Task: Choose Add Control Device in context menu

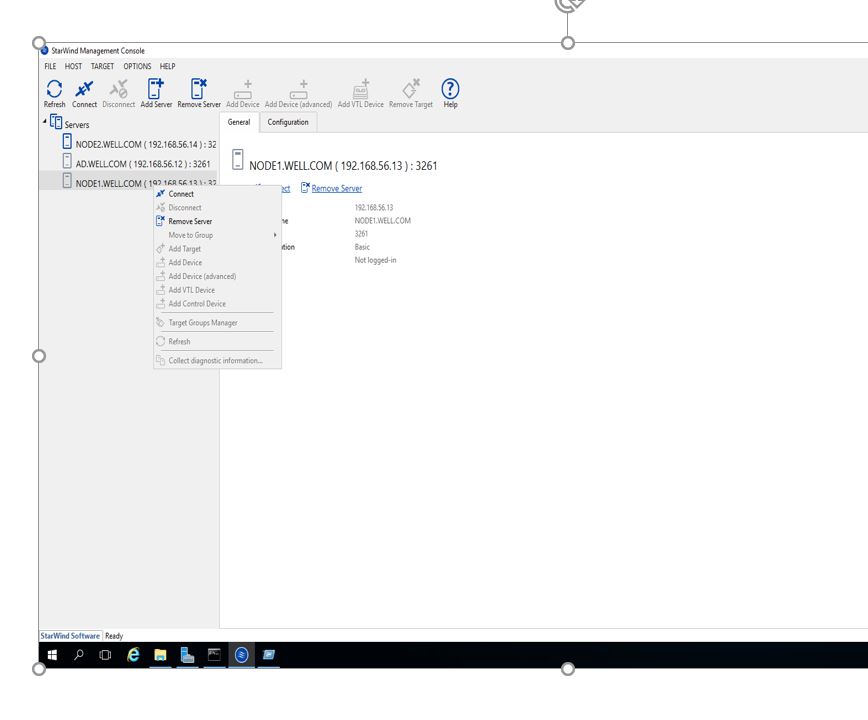Action: 217,304
